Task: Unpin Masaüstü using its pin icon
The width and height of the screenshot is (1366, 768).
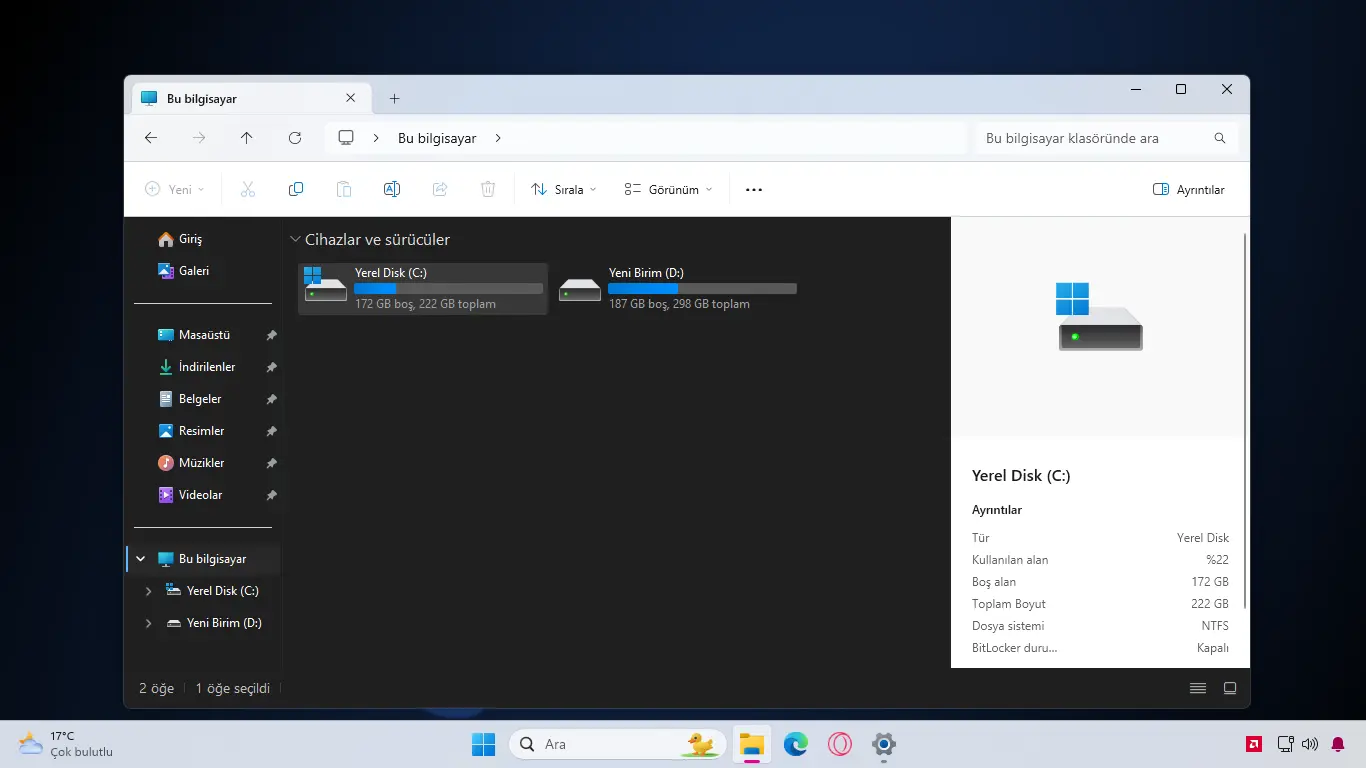Action: tap(271, 335)
